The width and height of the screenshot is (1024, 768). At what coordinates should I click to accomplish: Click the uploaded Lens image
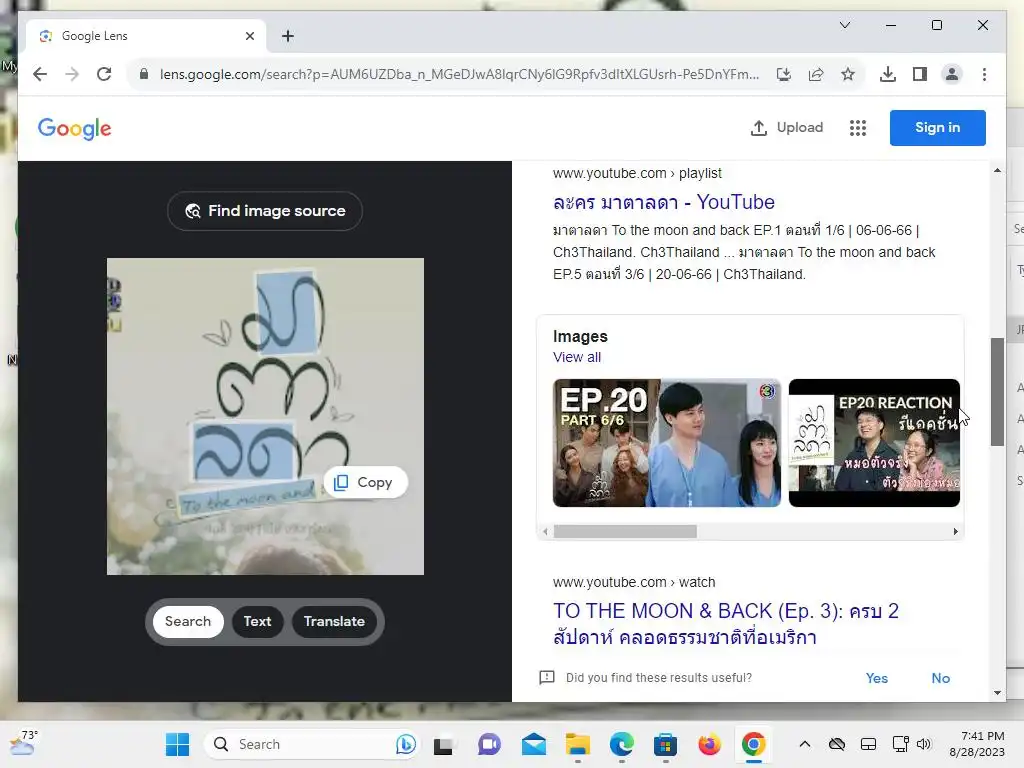click(x=265, y=416)
